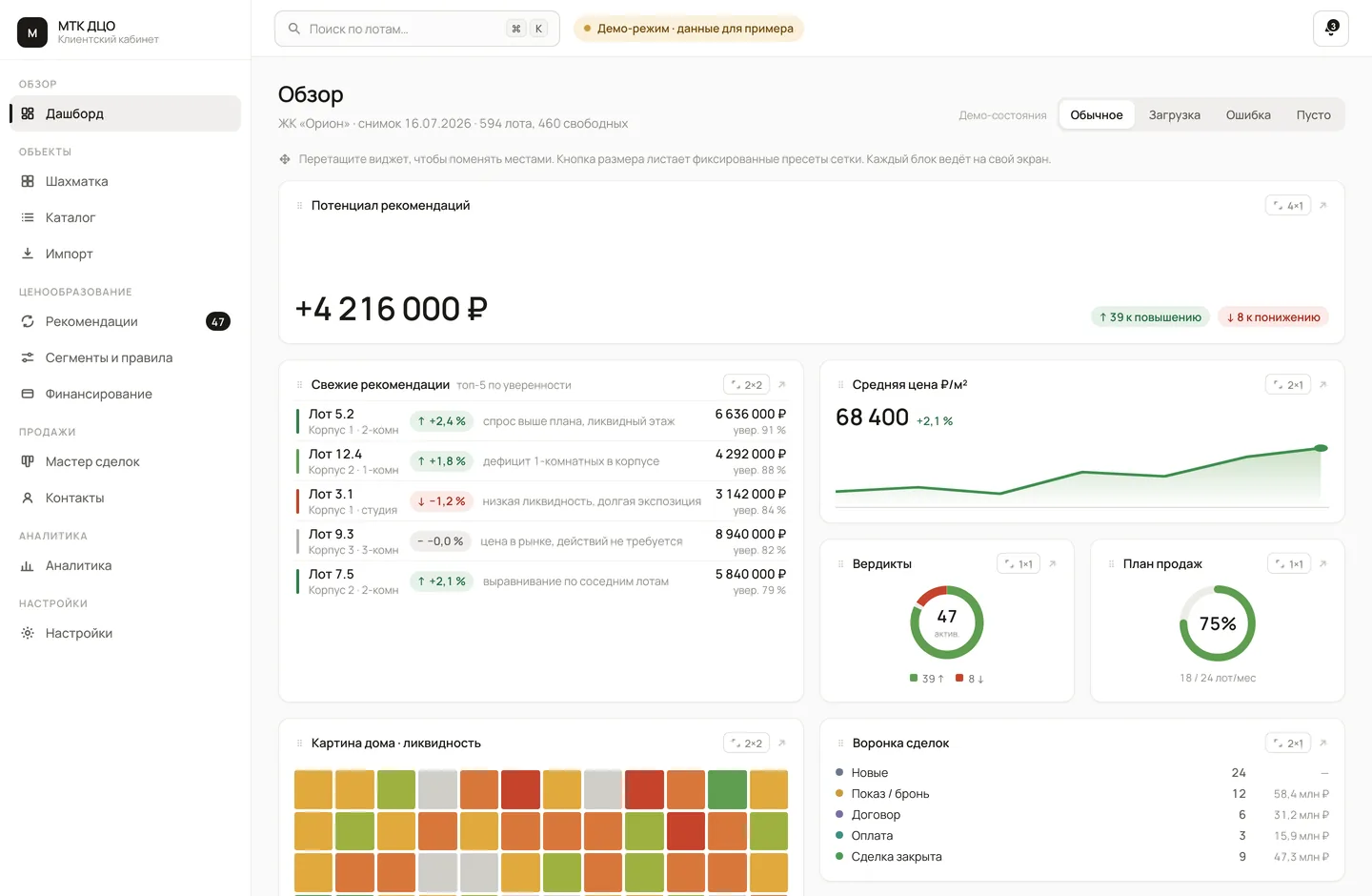1372x896 pixels.
Task: Open Свежие рекомендации via its arrow icon
Action: 781,385
